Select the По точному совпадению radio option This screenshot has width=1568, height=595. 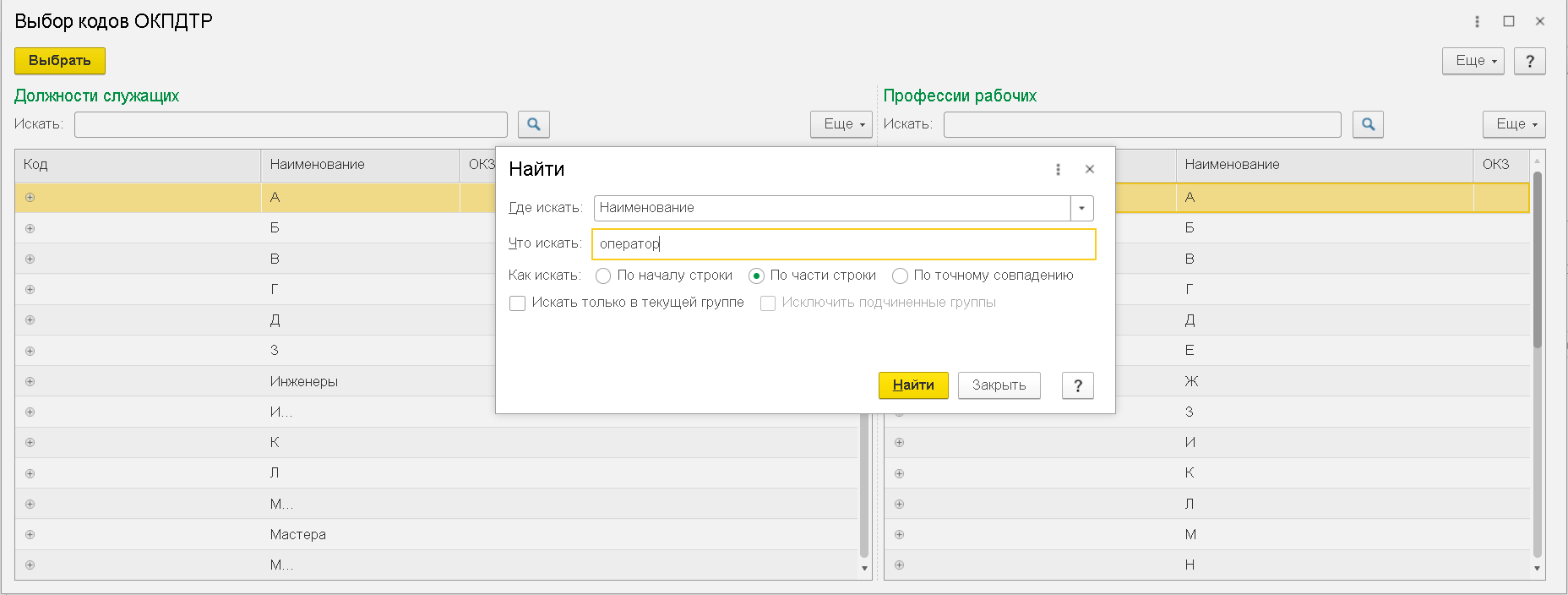[x=900, y=276]
